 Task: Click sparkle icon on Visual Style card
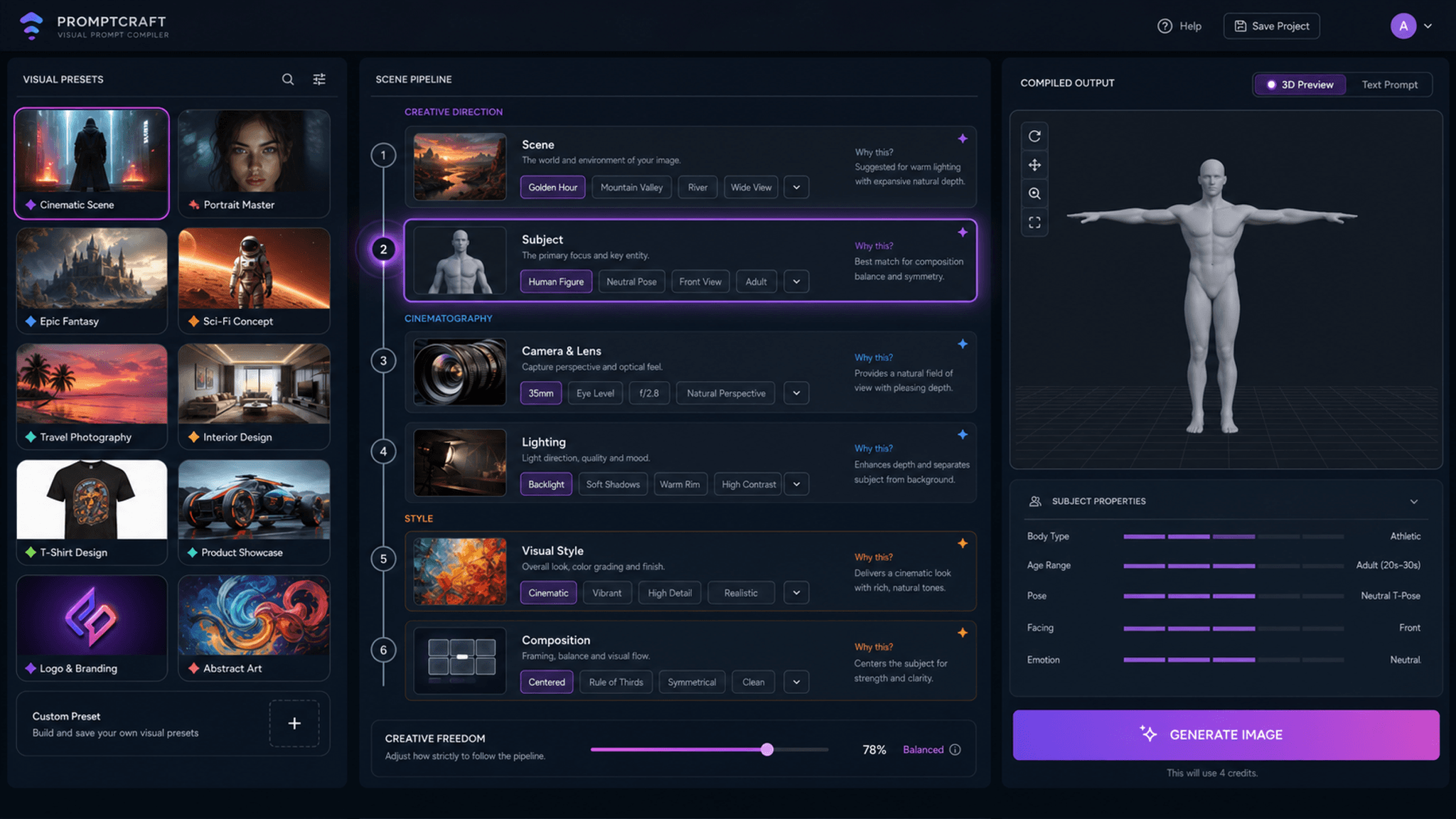pos(963,544)
